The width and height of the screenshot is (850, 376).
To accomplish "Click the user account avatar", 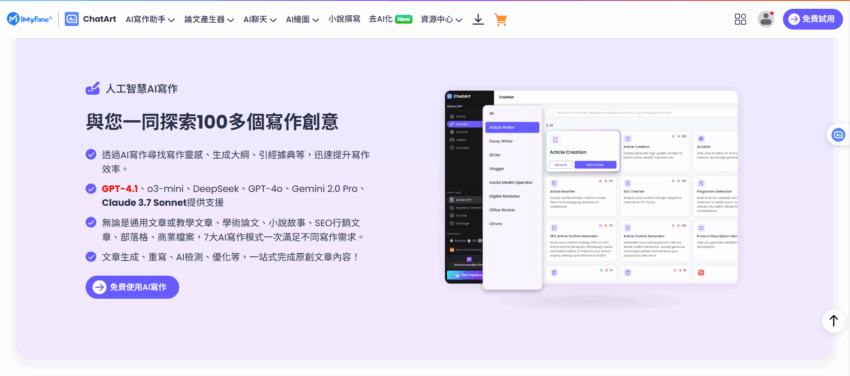I will tap(765, 19).
